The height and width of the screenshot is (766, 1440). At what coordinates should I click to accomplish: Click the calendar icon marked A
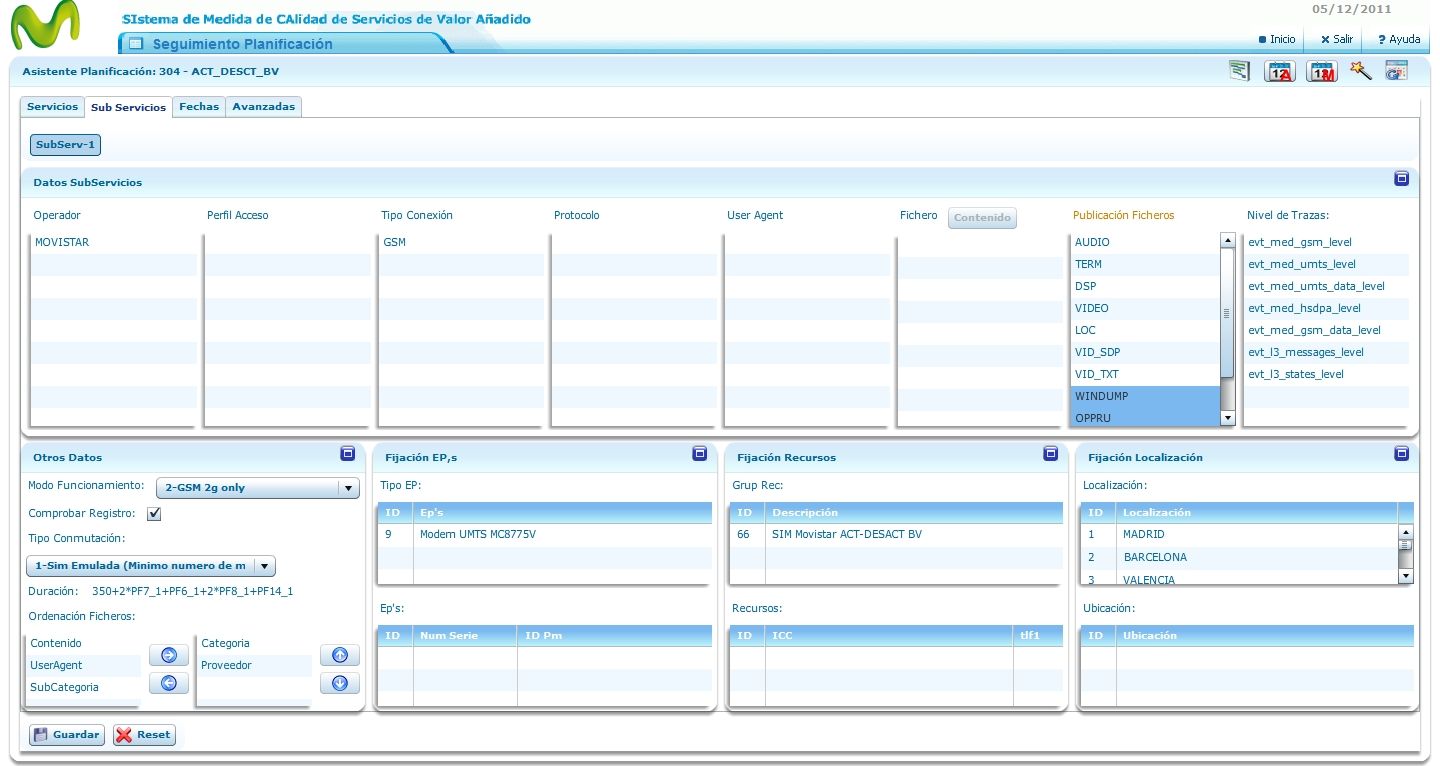[1280, 71]
